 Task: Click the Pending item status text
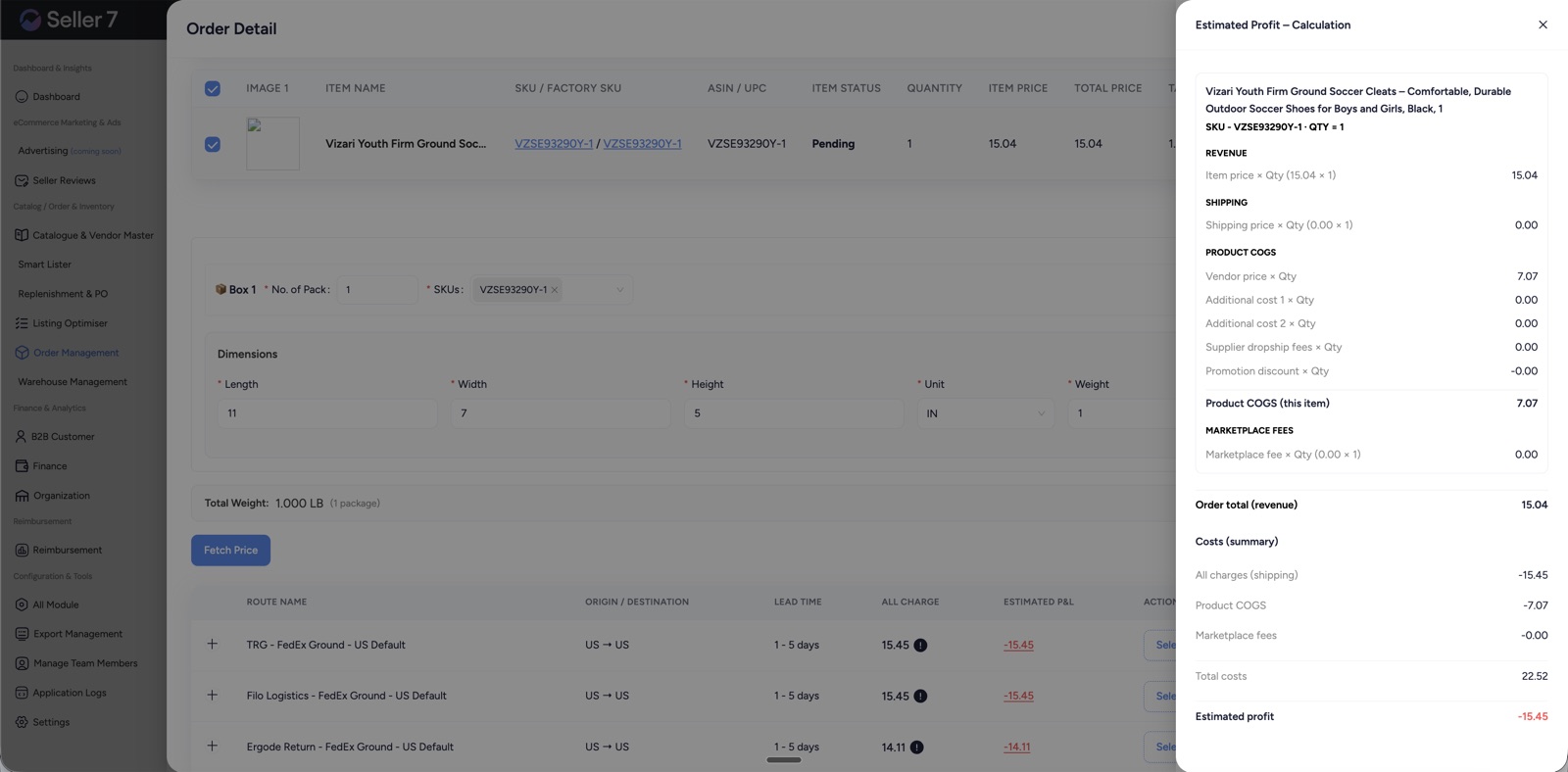pos(833,144)
